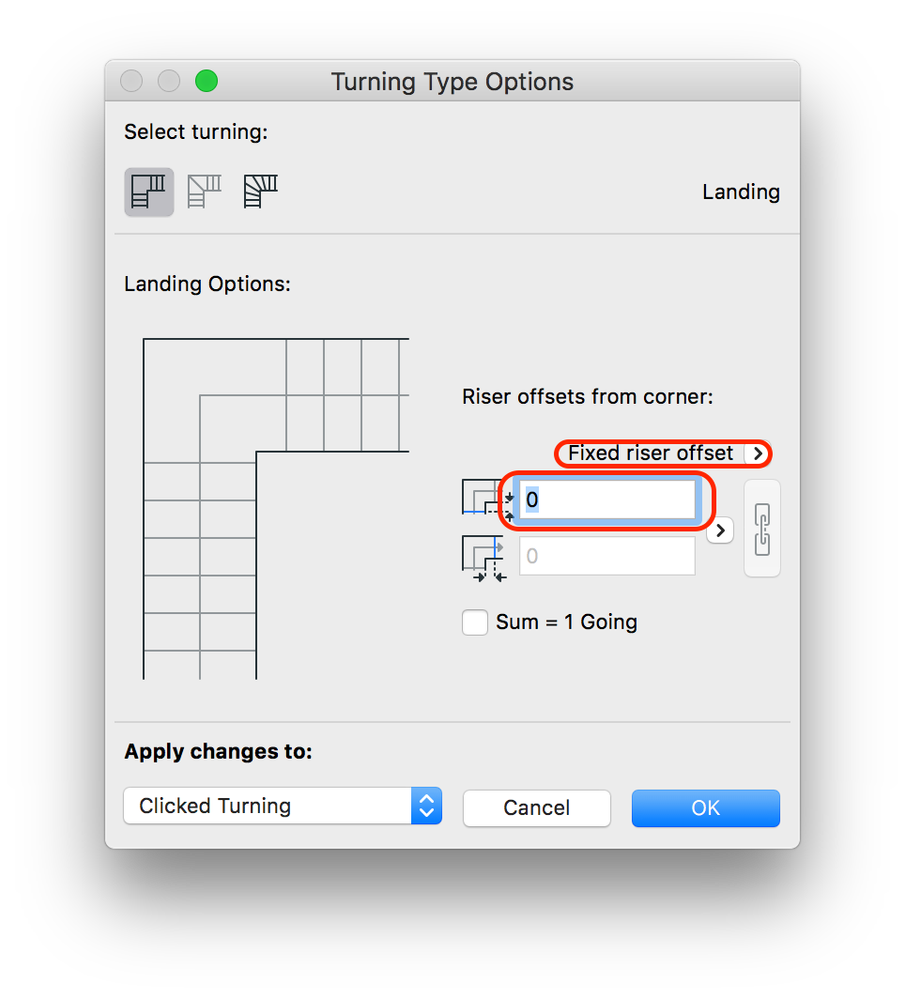
Task: Toggle the chain link offsets button
Action: (x=761, y=529)
